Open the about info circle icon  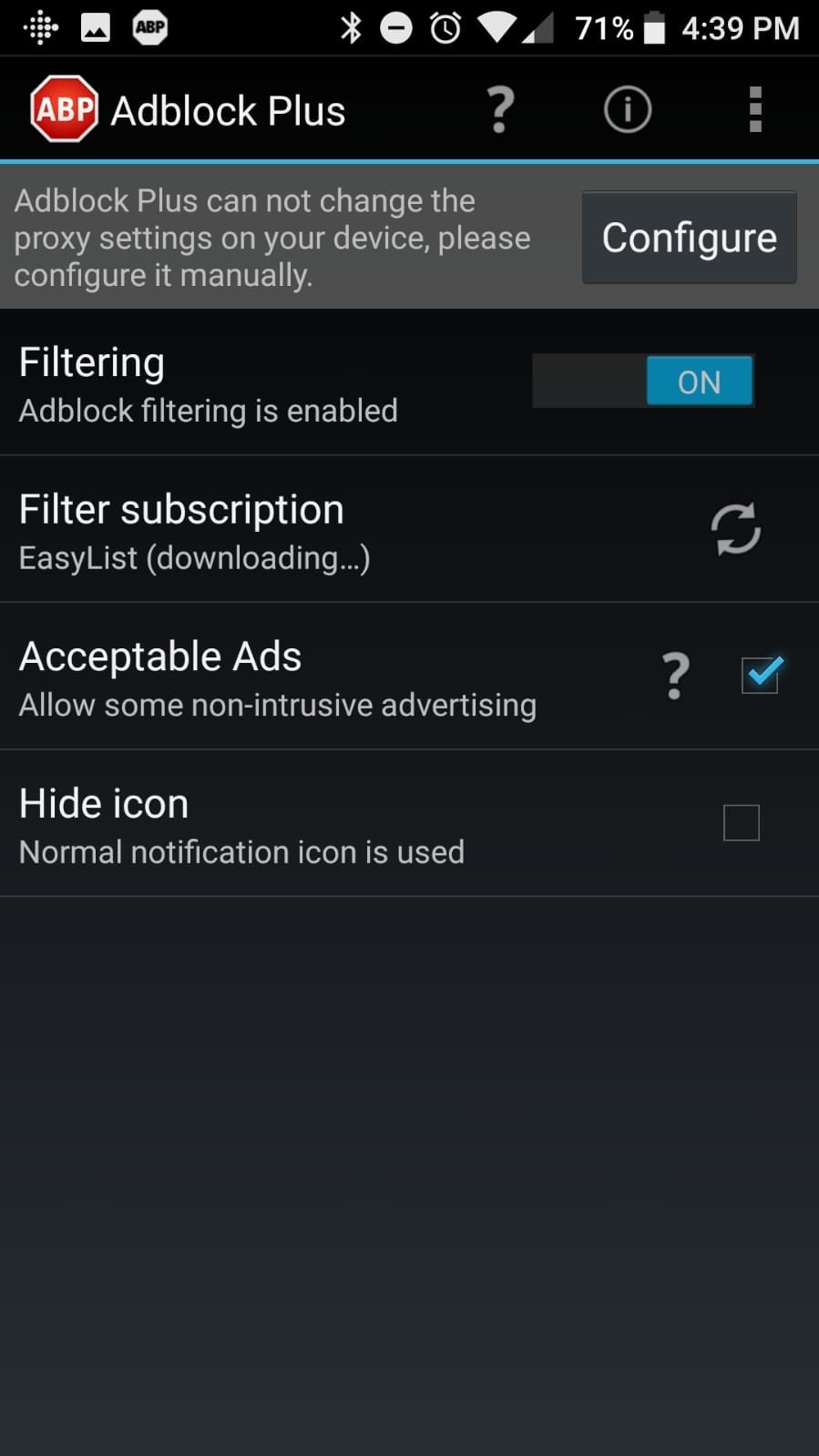pyautogui.click(x=628, y=110)
